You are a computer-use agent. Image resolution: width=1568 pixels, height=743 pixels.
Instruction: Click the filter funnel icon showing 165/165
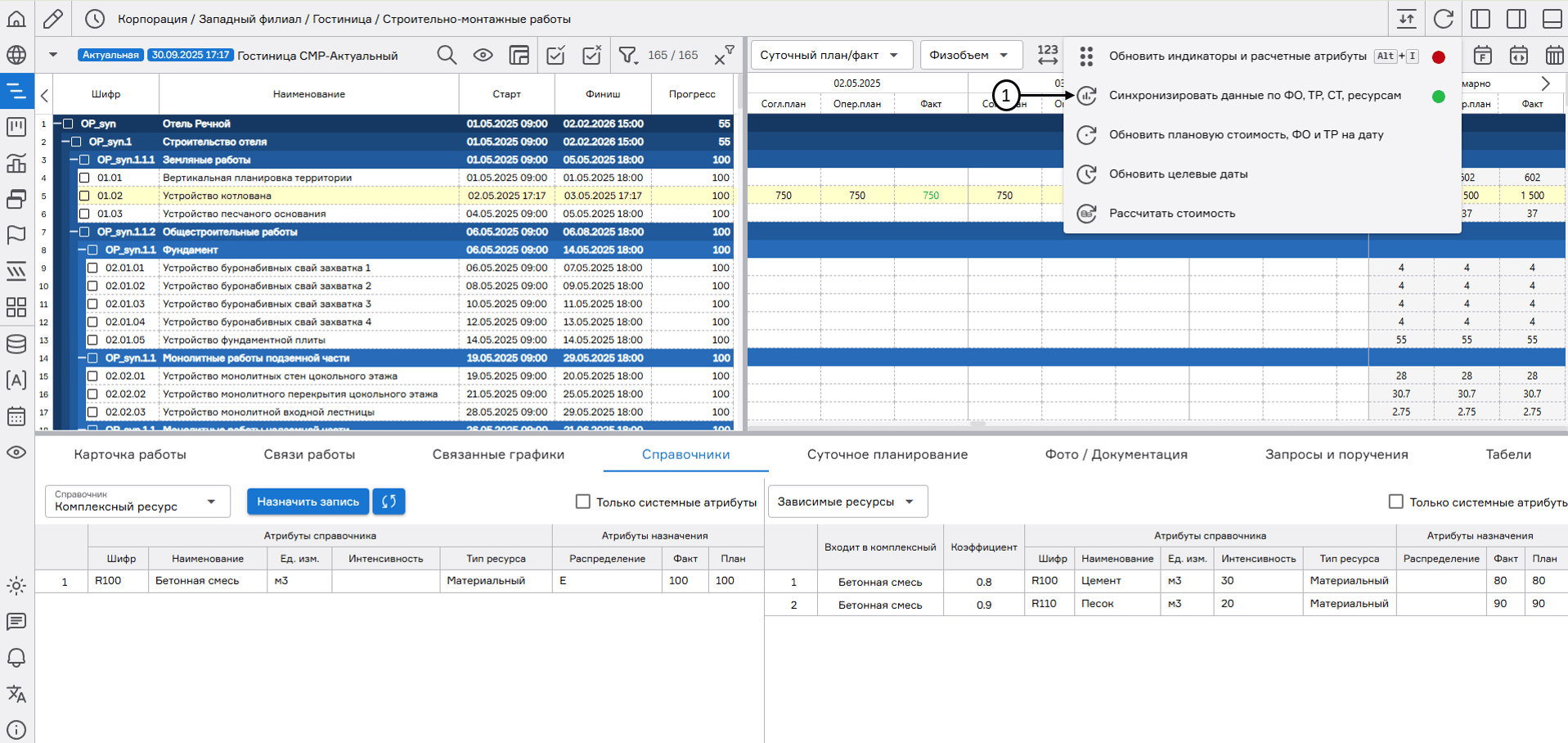point(628,54)
